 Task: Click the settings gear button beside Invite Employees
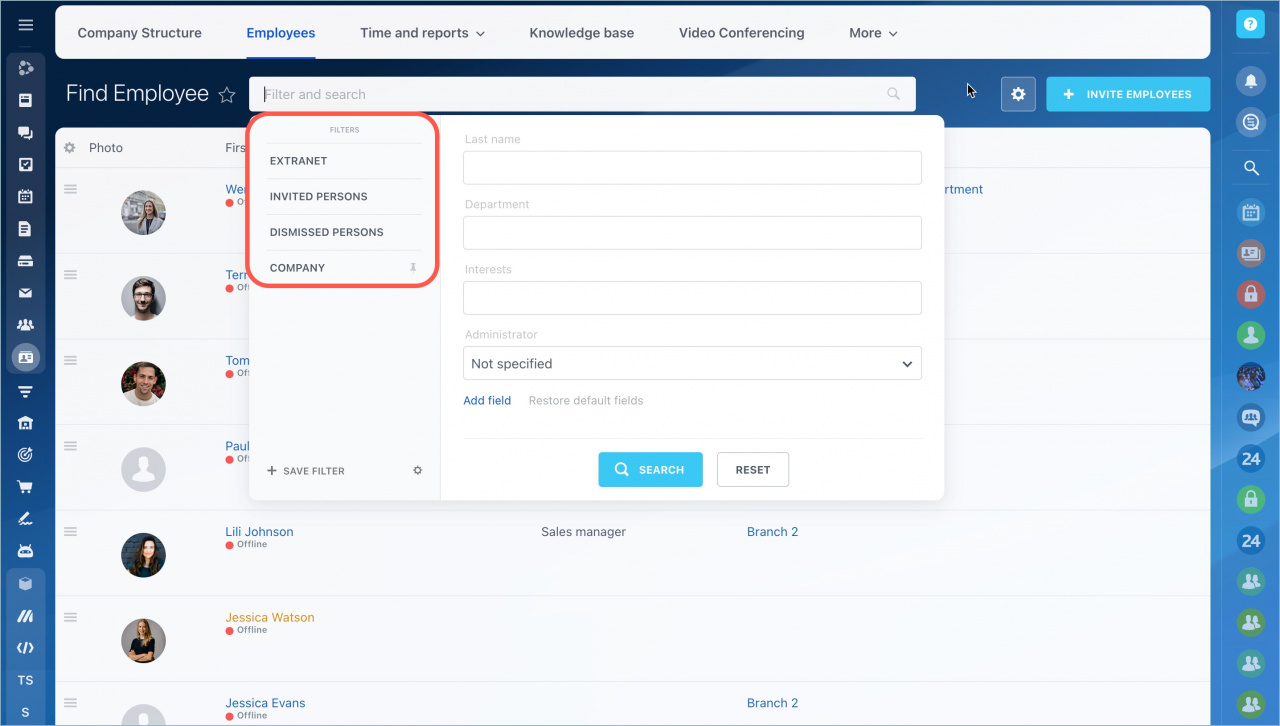1018,94
